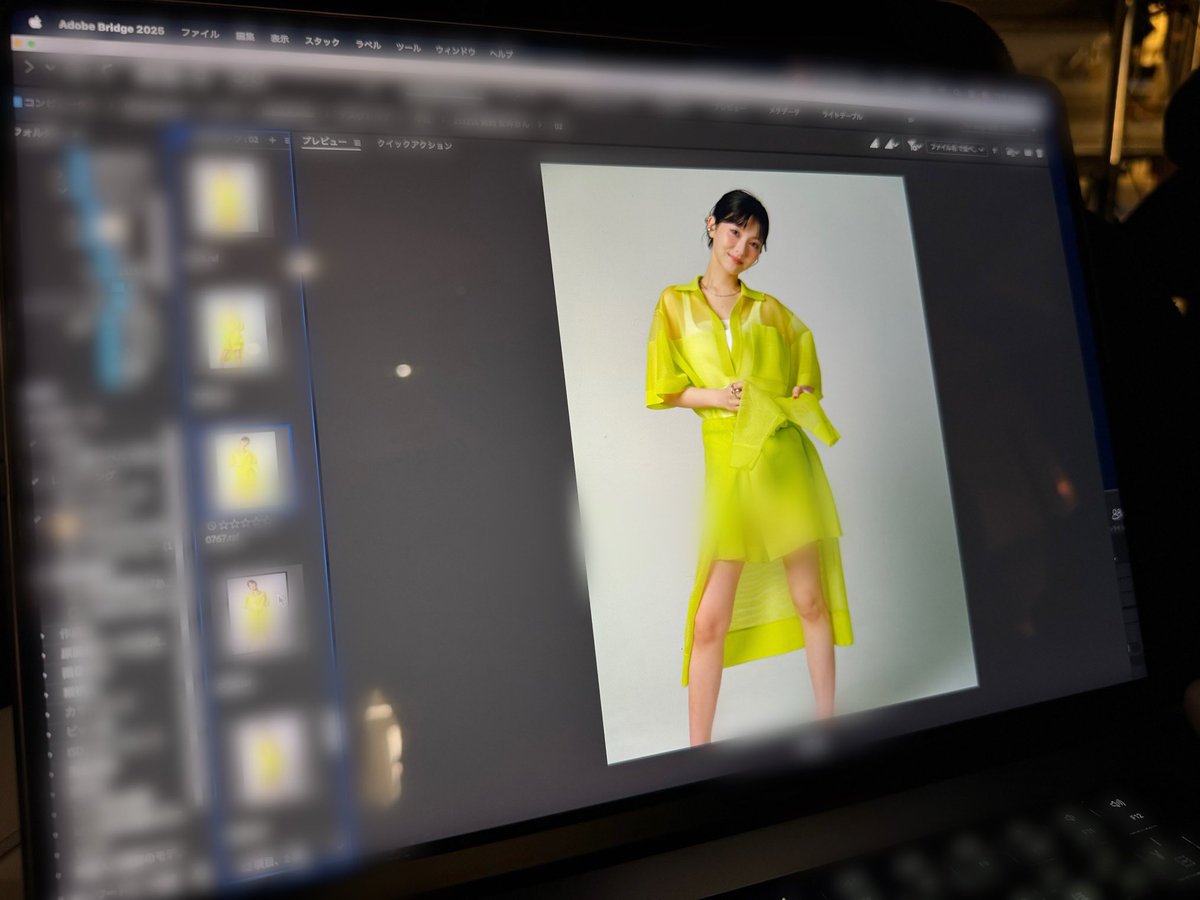
Task: Open the Adobe Bridge 2025 application menu
Action: click(x=111, y=27)
